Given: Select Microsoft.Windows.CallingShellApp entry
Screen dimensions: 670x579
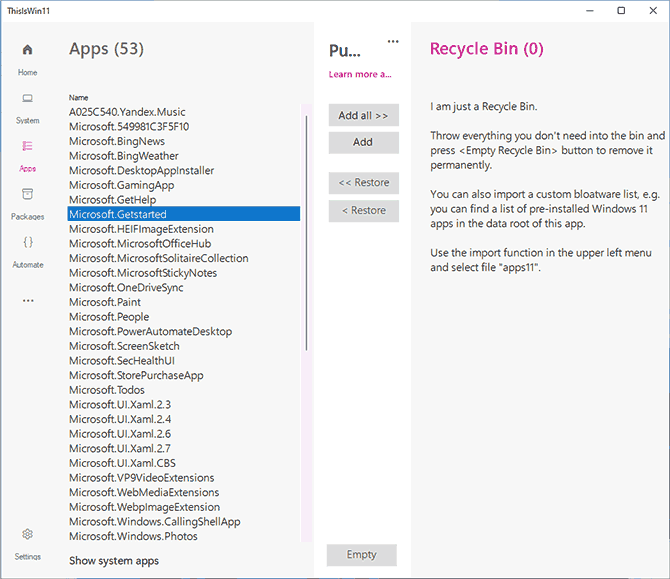Looking at the screenshot, I should pyautogui.click(x=184, y=521).
